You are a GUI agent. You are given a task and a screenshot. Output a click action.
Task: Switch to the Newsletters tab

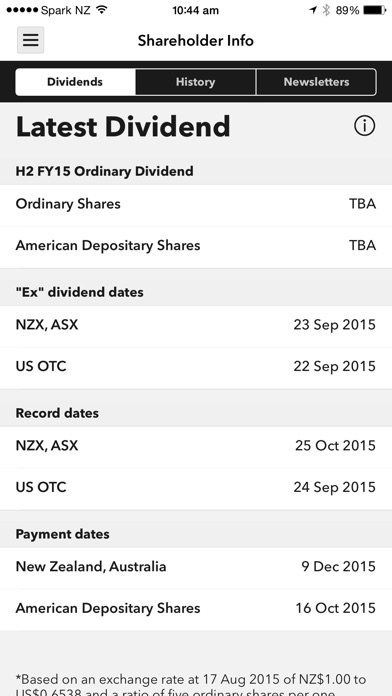(x=316, y=82)
